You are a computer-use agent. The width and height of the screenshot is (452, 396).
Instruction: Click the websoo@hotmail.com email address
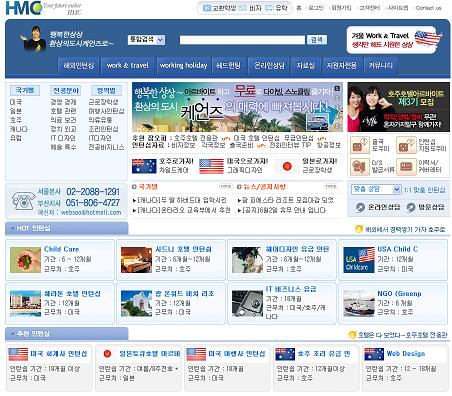coord(91,212)
